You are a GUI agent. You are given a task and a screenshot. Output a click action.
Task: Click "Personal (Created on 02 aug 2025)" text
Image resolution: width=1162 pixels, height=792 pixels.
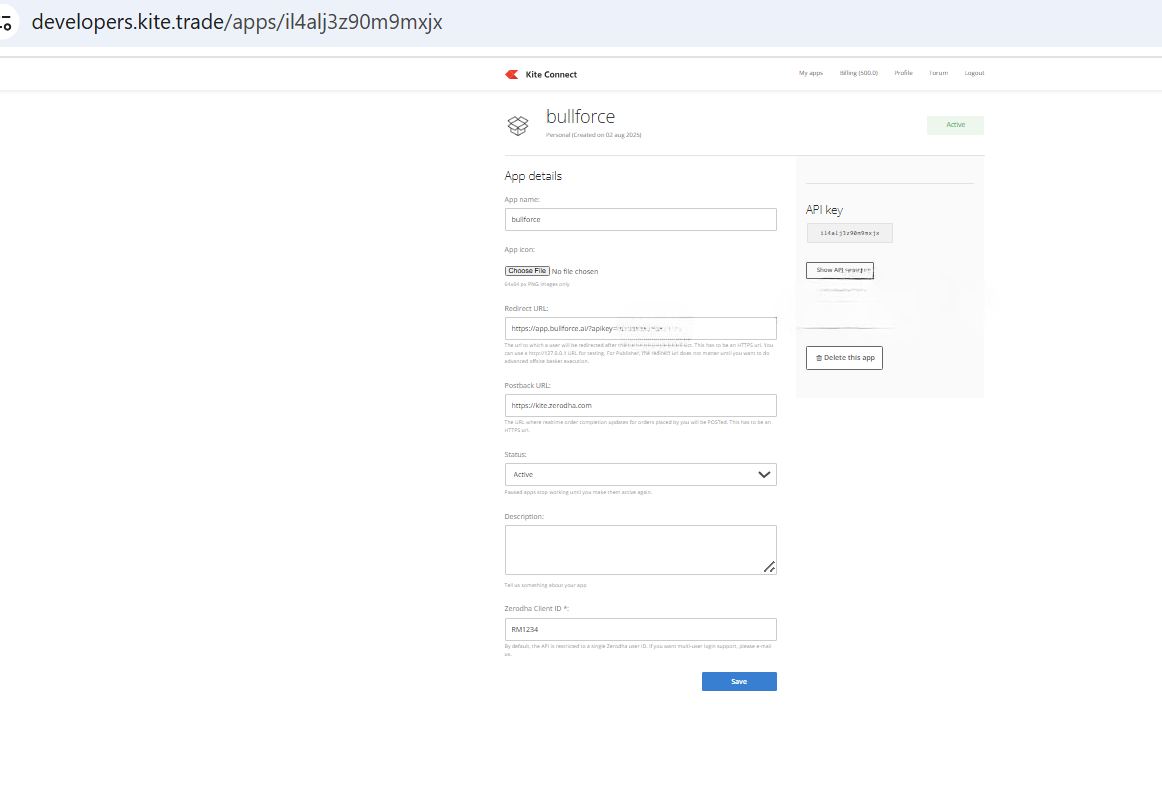(x=594, y=135)
